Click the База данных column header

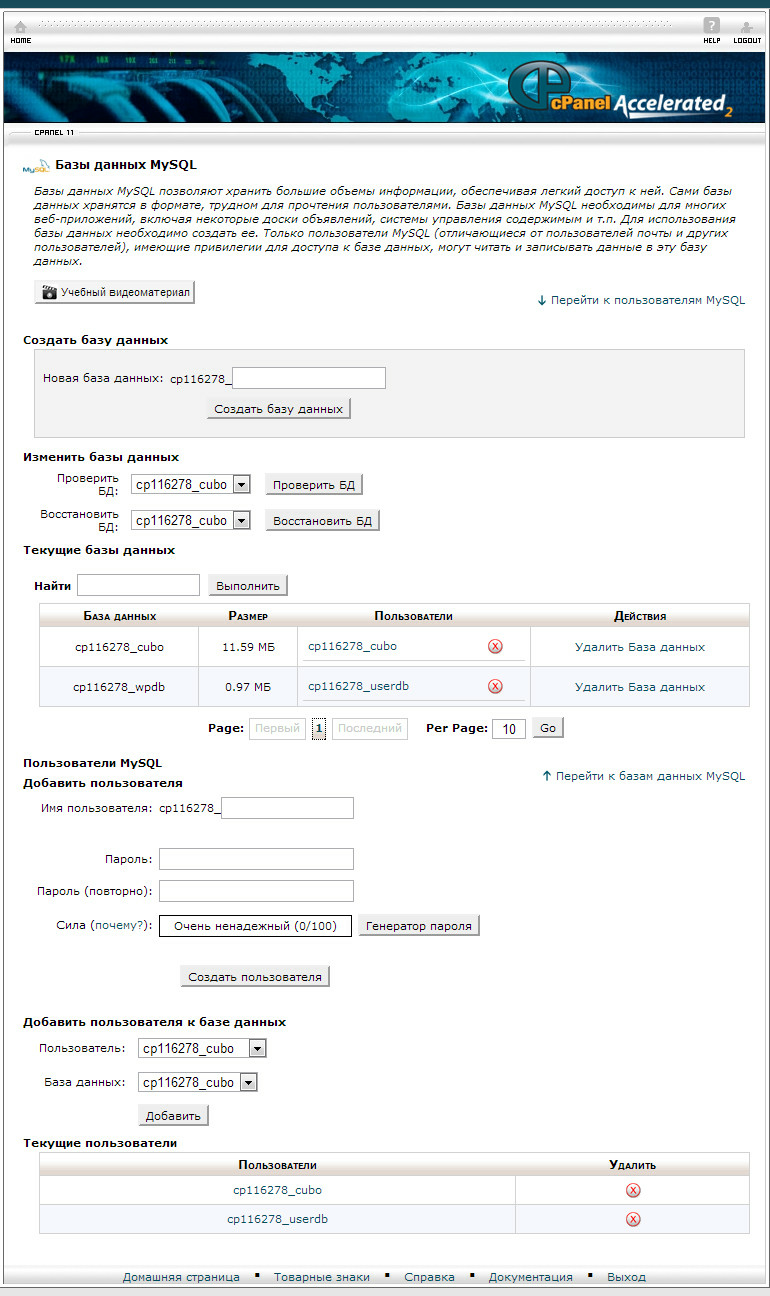click(119, 616)
